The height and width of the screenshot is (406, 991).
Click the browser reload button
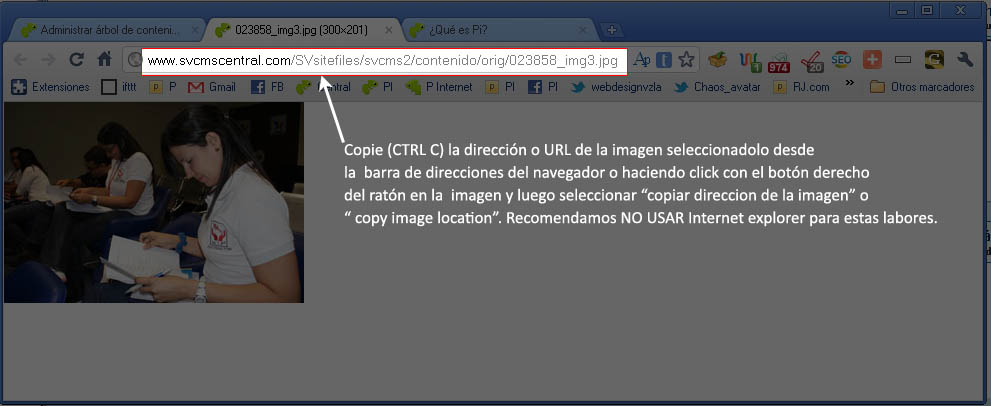76,60
